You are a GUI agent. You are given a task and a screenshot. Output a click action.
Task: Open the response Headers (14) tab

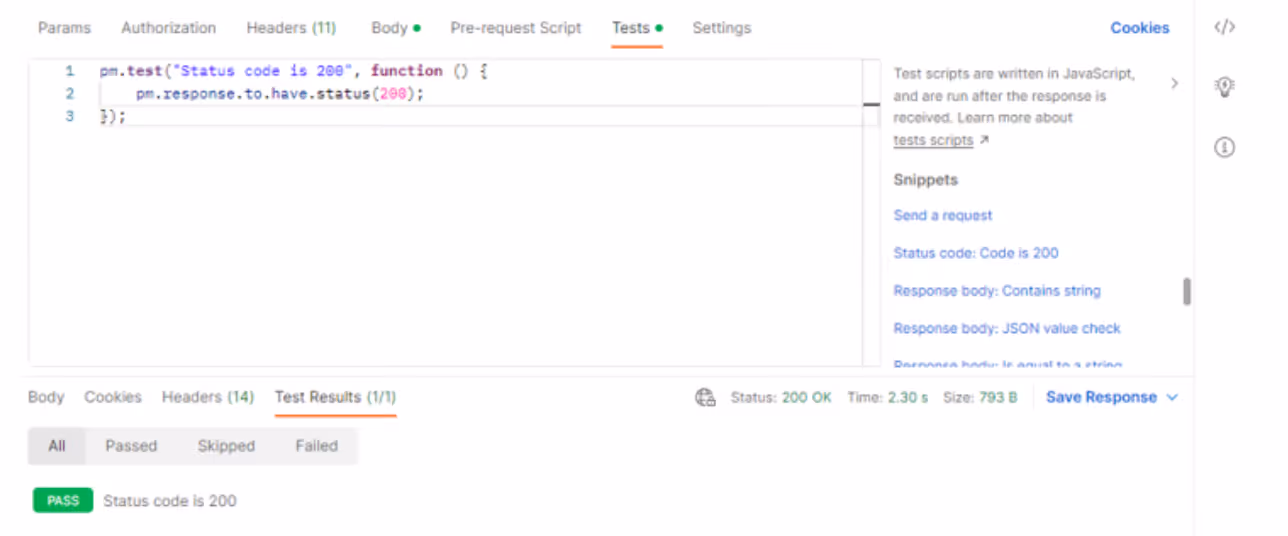(208, 397)
